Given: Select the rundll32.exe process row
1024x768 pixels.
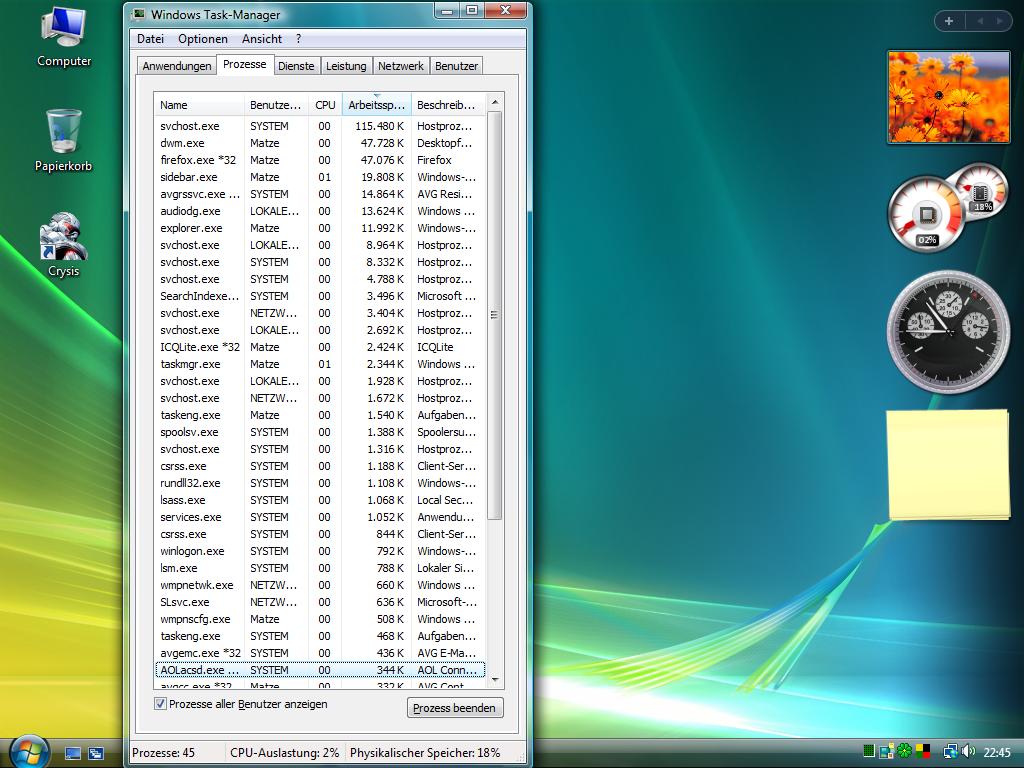Looking at the screenshot, I should coord(320,483).
